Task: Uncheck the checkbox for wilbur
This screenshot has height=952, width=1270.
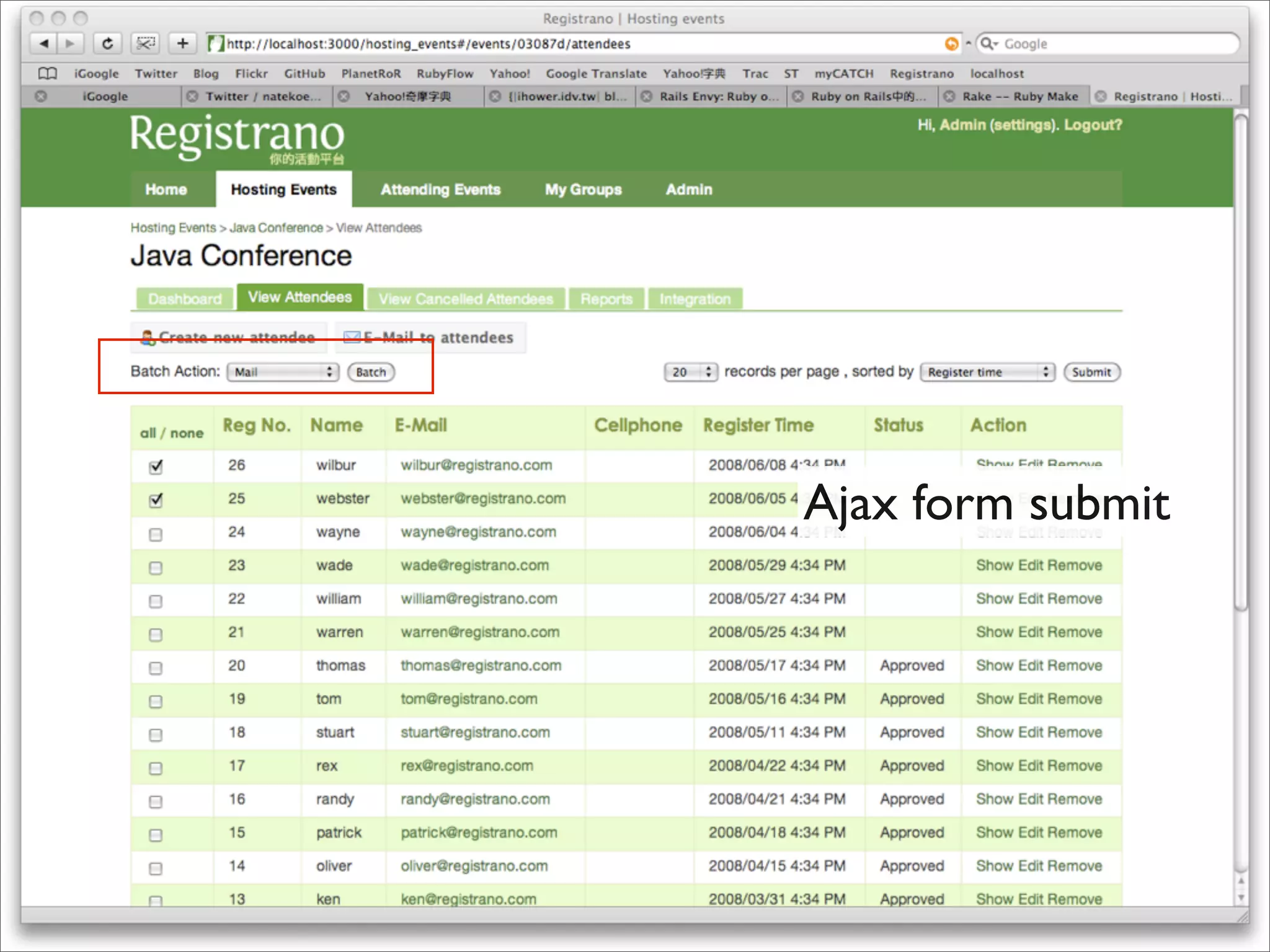Action: point(156,467)
